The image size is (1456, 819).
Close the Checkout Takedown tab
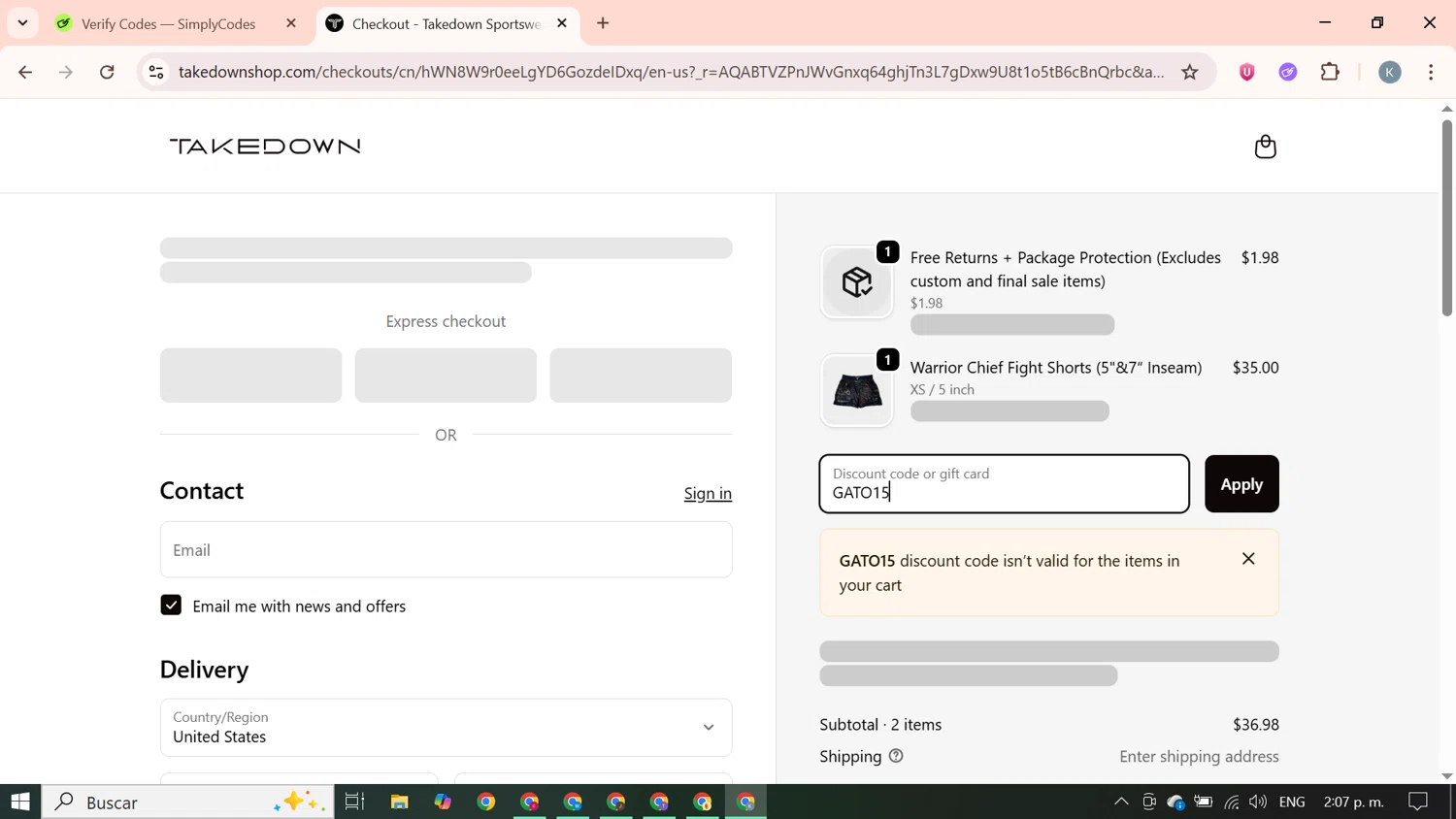pos(562,23)
